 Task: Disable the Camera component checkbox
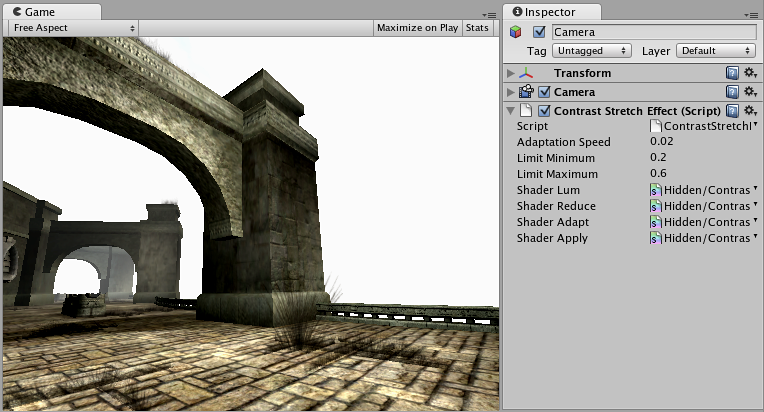[544, 92]
